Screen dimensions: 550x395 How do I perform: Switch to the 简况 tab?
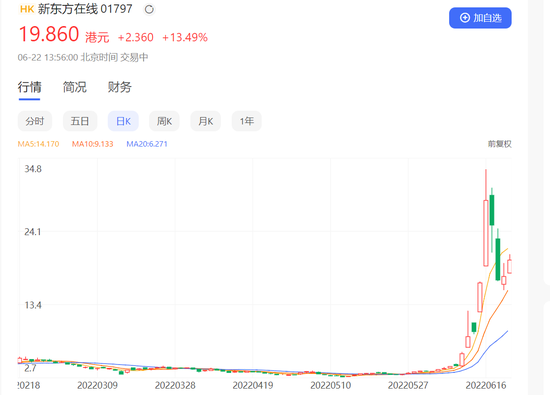tap(75, 87)
